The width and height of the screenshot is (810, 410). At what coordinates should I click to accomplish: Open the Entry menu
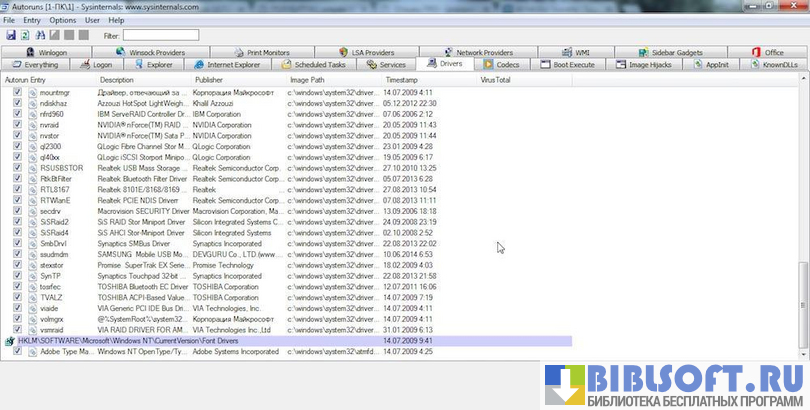(x=32, y=20)
